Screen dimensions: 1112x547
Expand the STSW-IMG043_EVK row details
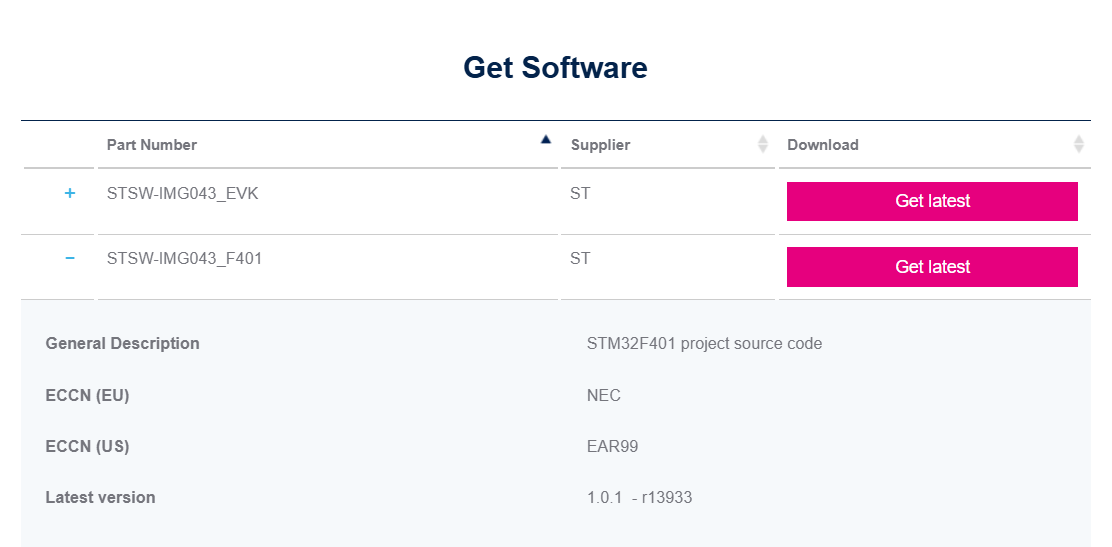tap(70, 193)
